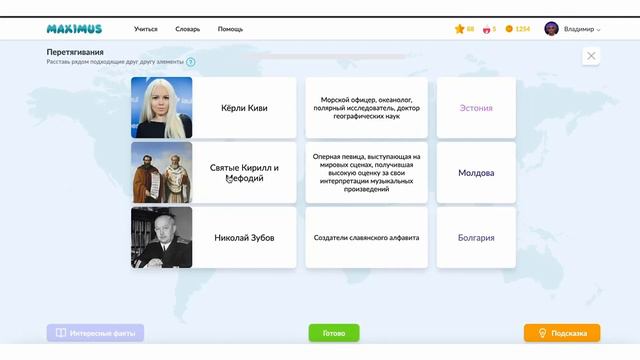This screenshot has width=640, height=360.
Task: Click the lightbulb icon in Подсказка
Action: click(x=542, y=333)
